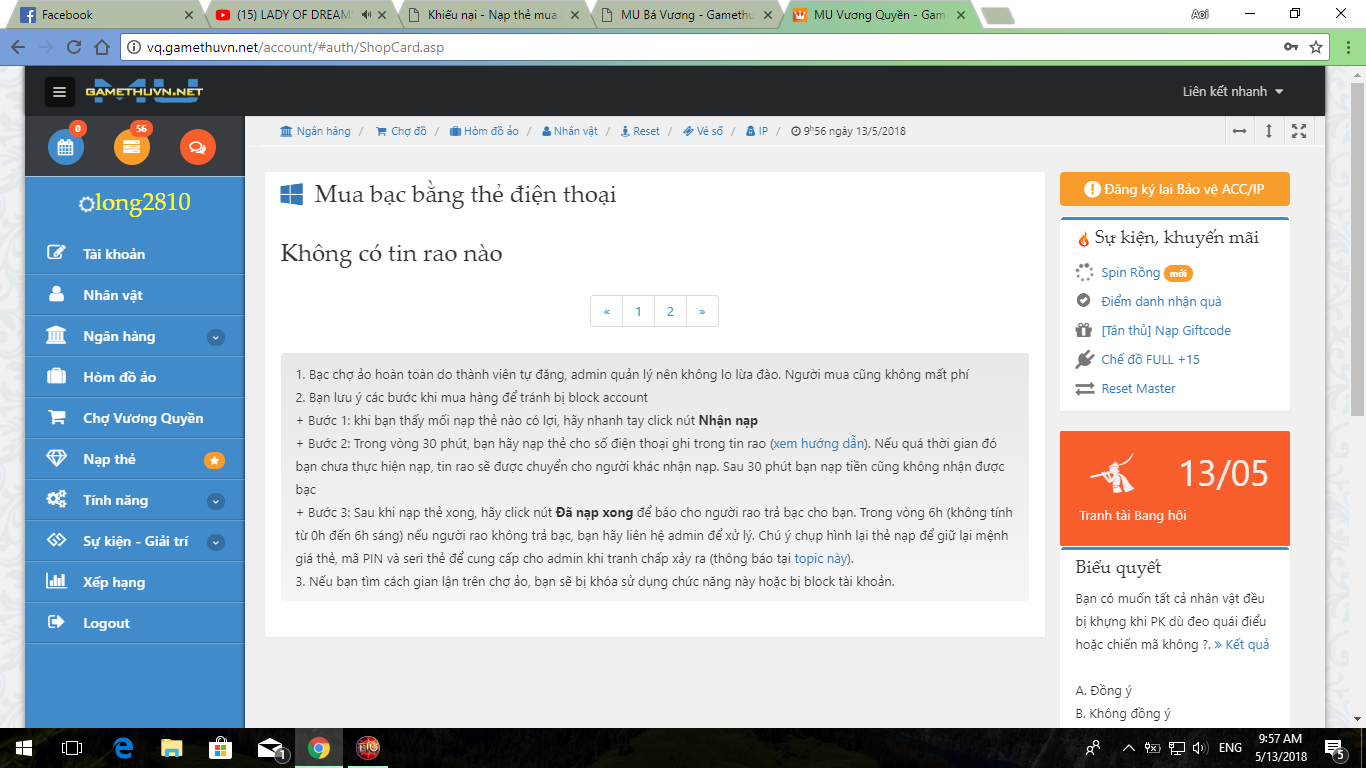The width and height of the screenshot is (1366, 768).
Task: Open the Spin Rồng event link
Action: [x=1130, y=273]
